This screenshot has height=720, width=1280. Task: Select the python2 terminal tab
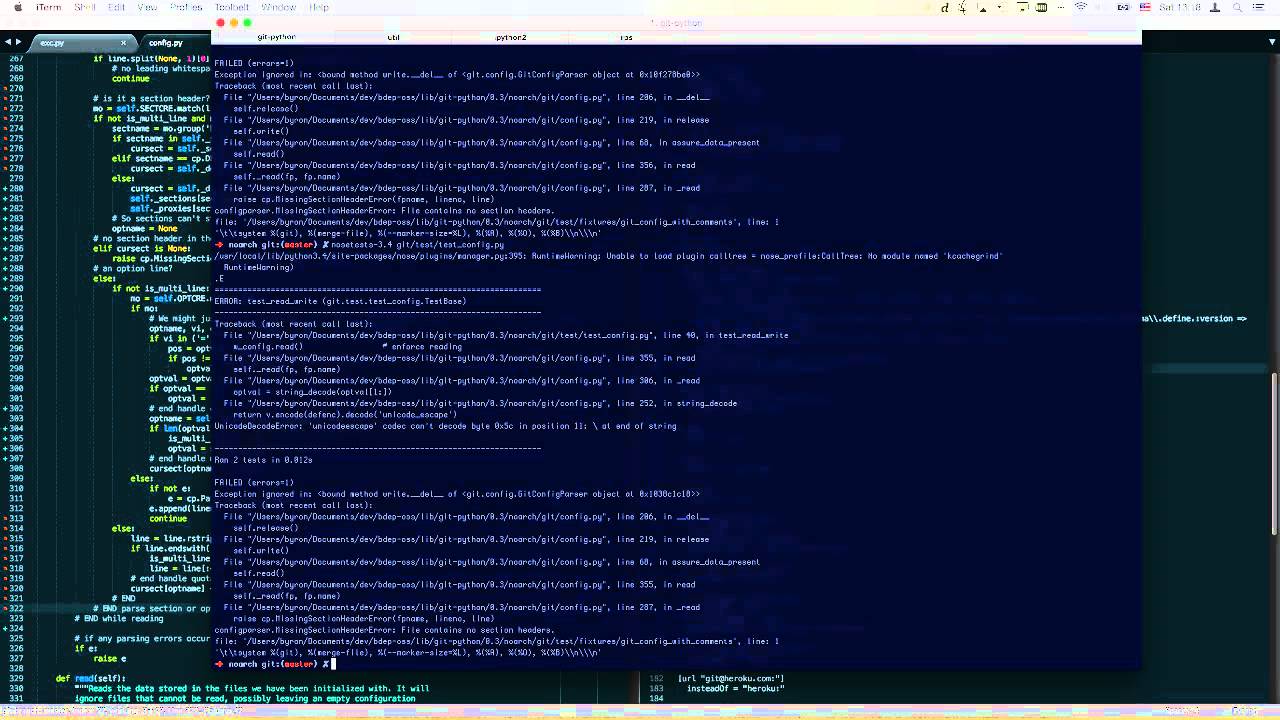[510, 37]
